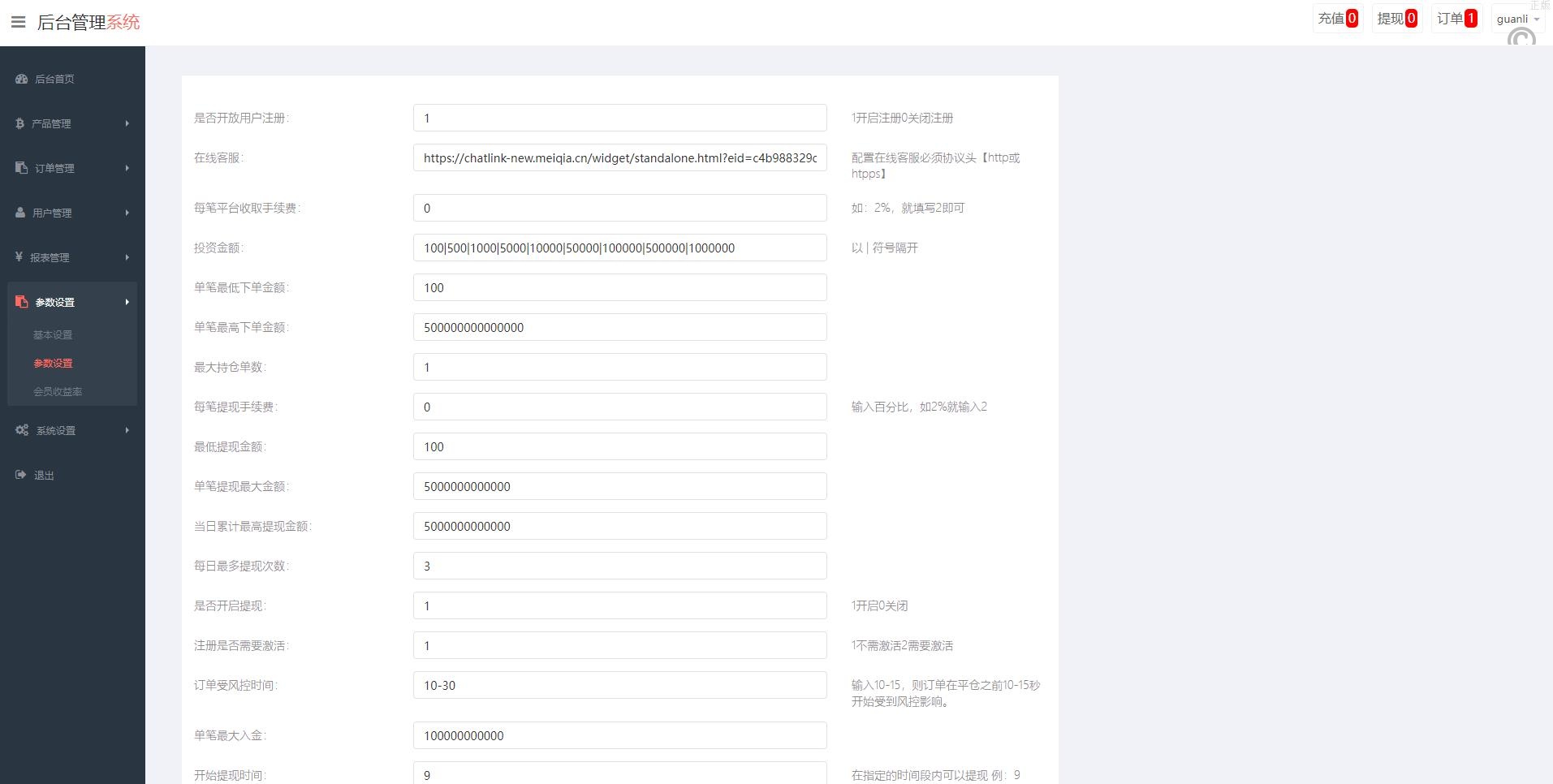This screenshot has width=1553, height=784.
Task: Focus the 单笔最低下单金额 input field
Action: pyautogui.click(x=619, y=287)
